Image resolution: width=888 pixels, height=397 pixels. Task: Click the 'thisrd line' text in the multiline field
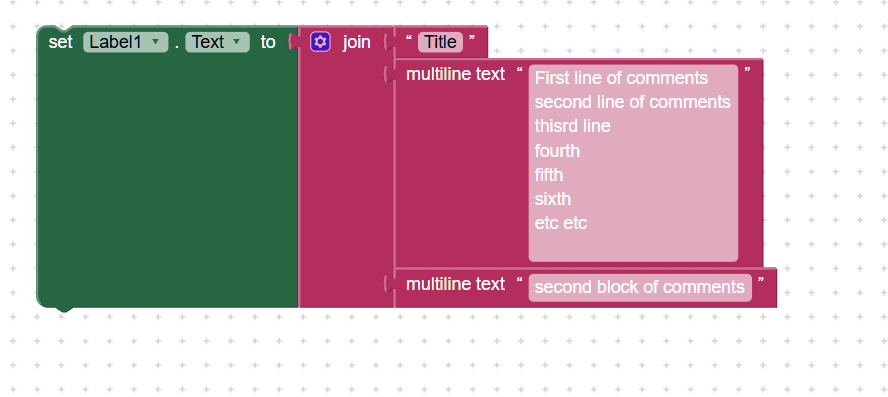pyautogui.click(x=573, y=126)
